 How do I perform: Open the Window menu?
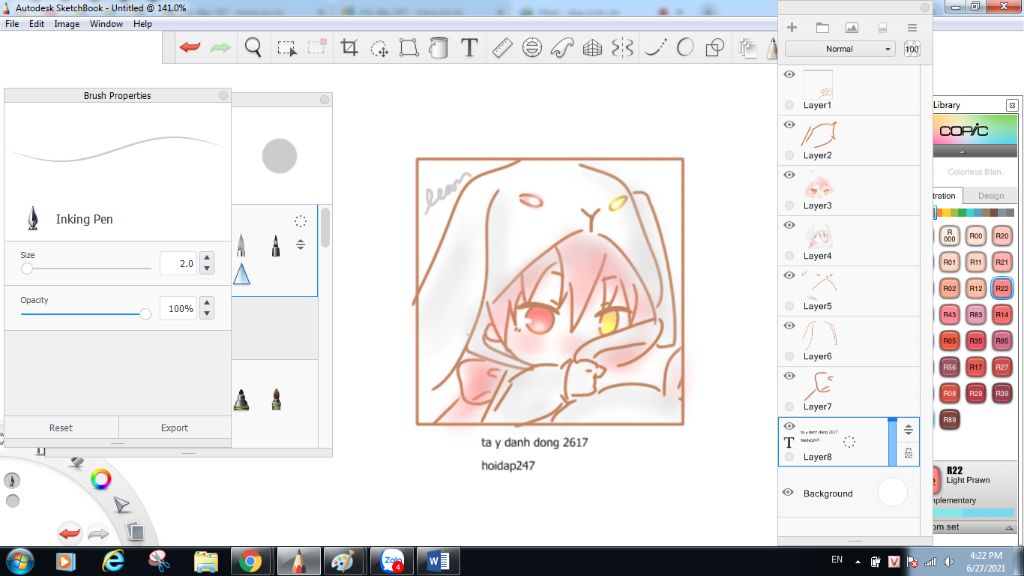point(106,24)
